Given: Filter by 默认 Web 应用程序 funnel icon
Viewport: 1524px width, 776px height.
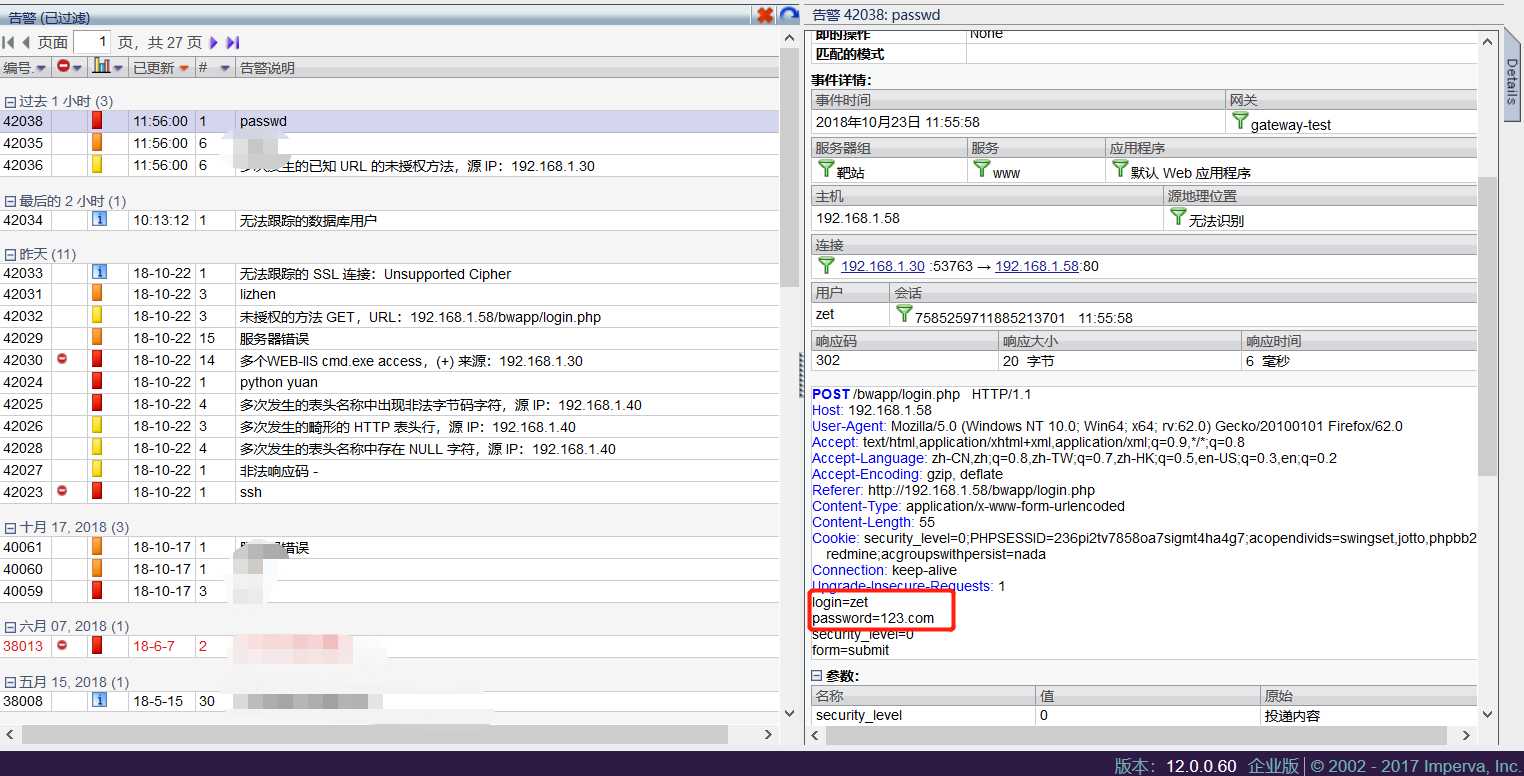Looking at the screenshot, I should 1120,169.
